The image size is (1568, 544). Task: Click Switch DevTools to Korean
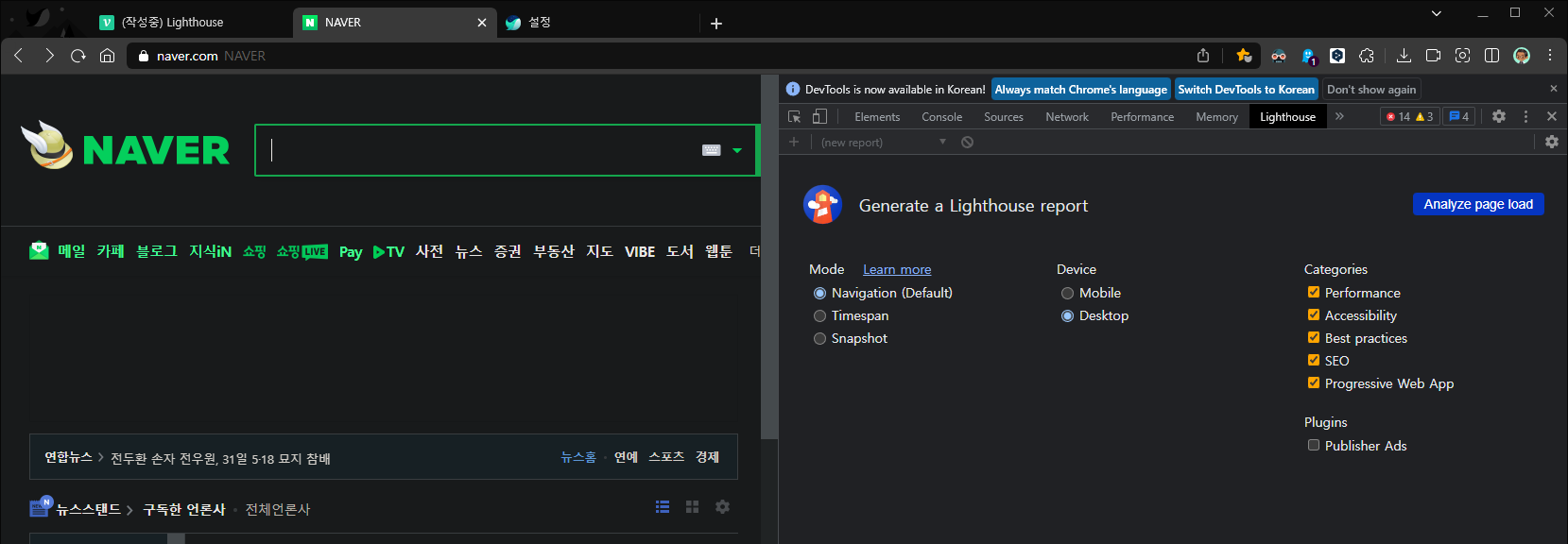1246,89
